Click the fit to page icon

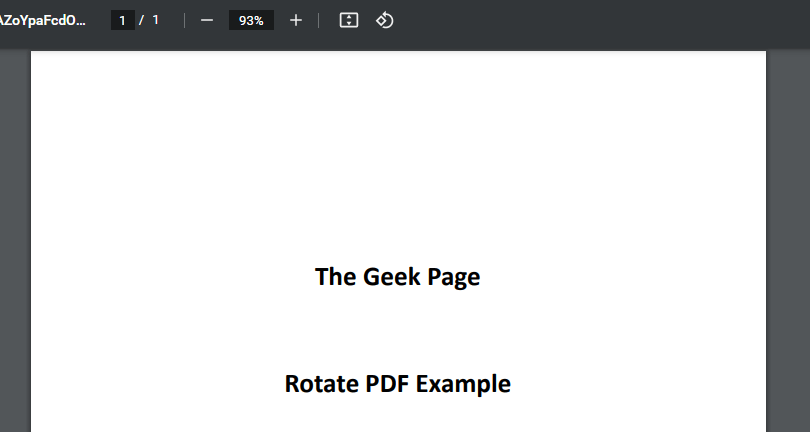(349, 20)
